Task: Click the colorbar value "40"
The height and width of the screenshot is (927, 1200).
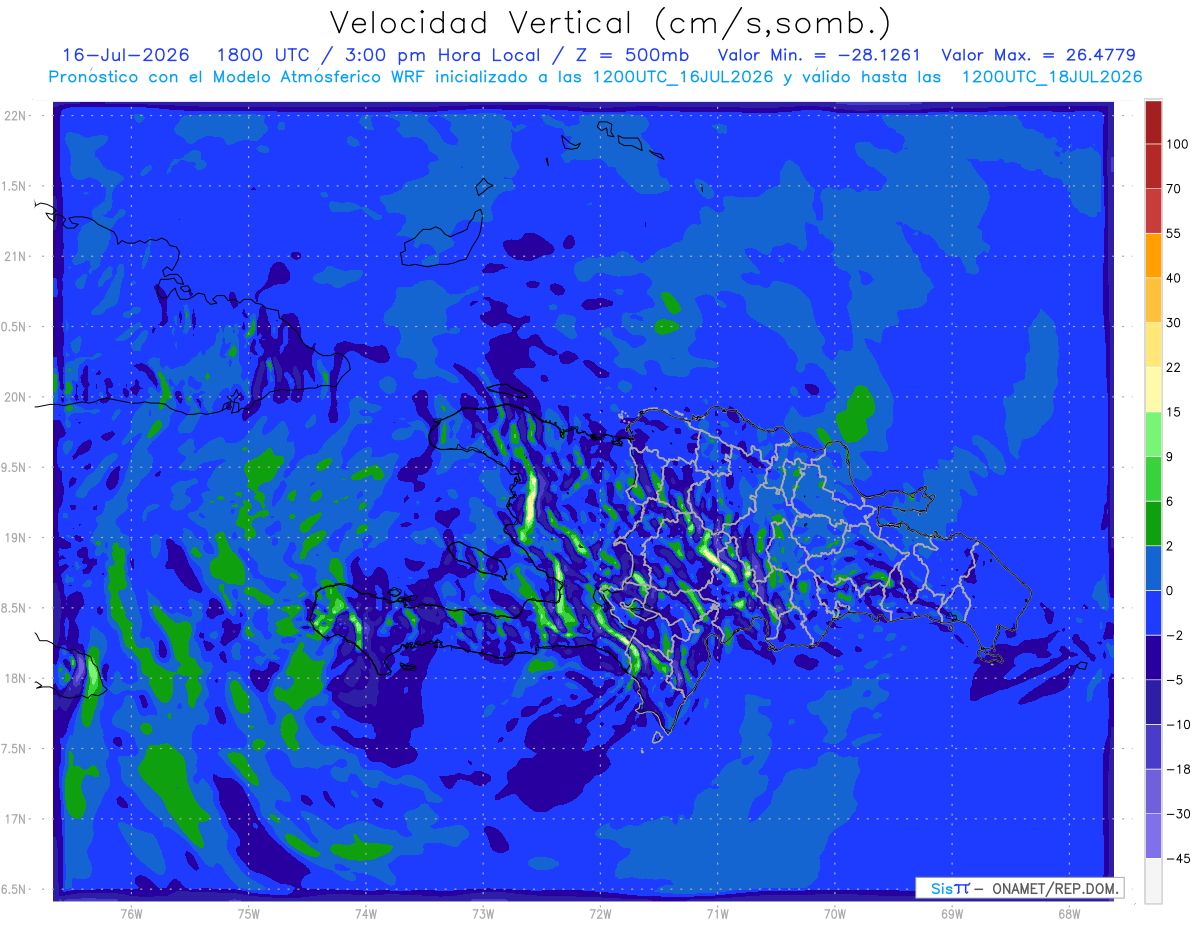Action: click(x=1174, y=278)
